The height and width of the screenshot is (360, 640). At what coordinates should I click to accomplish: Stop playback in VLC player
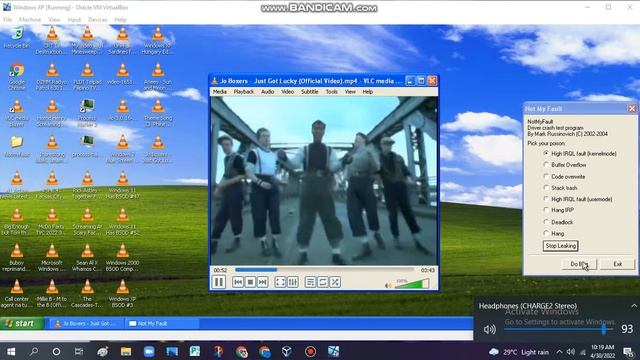pos(250,282)
